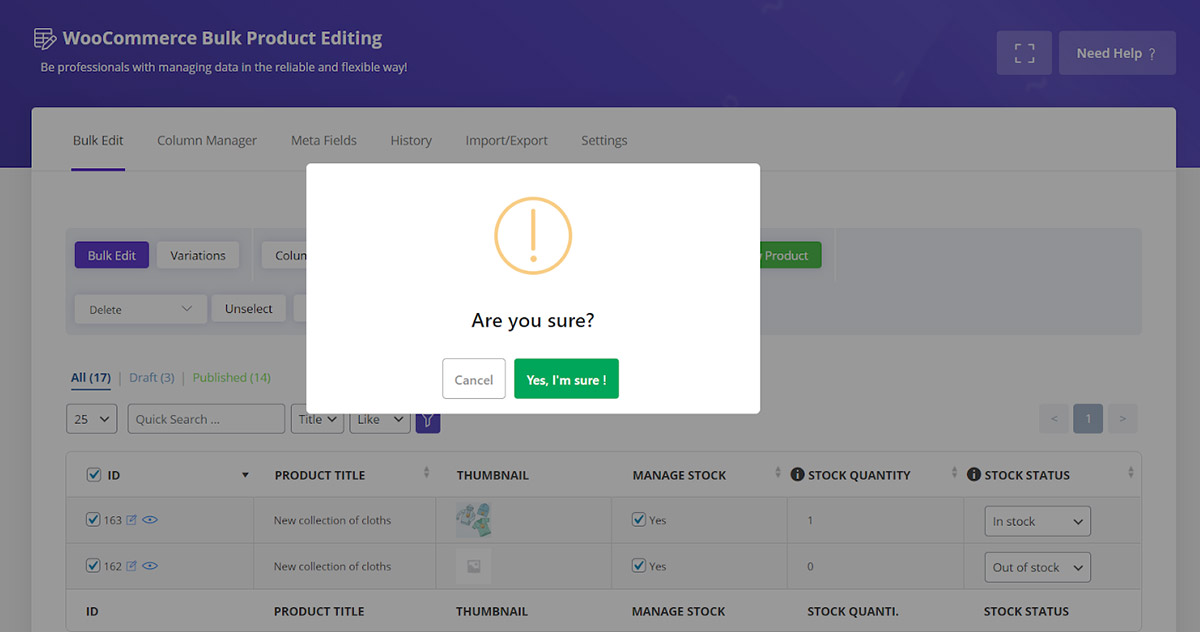Click the WooCommerce Bulk Product Editing logo icon

point(45,39)
